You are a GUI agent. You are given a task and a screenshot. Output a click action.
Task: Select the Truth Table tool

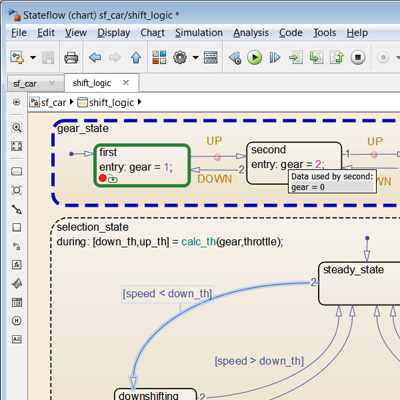pyautogui.click(x=17, y=302)
